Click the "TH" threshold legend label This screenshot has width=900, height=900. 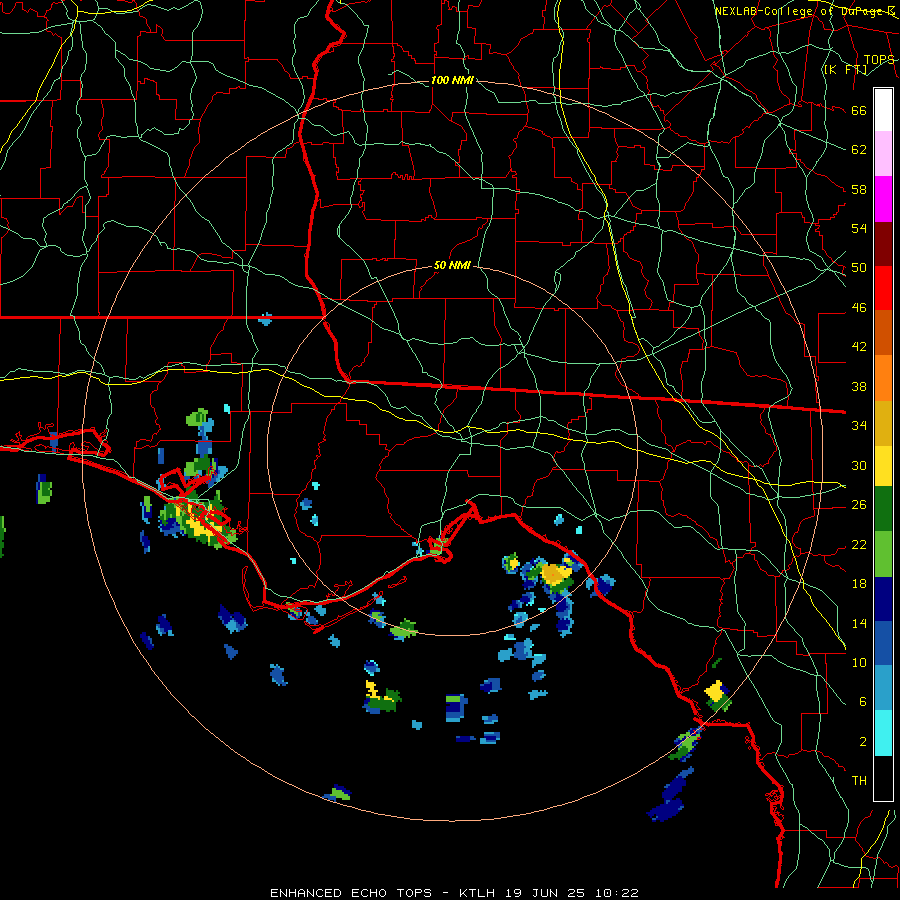click(859, 781)
